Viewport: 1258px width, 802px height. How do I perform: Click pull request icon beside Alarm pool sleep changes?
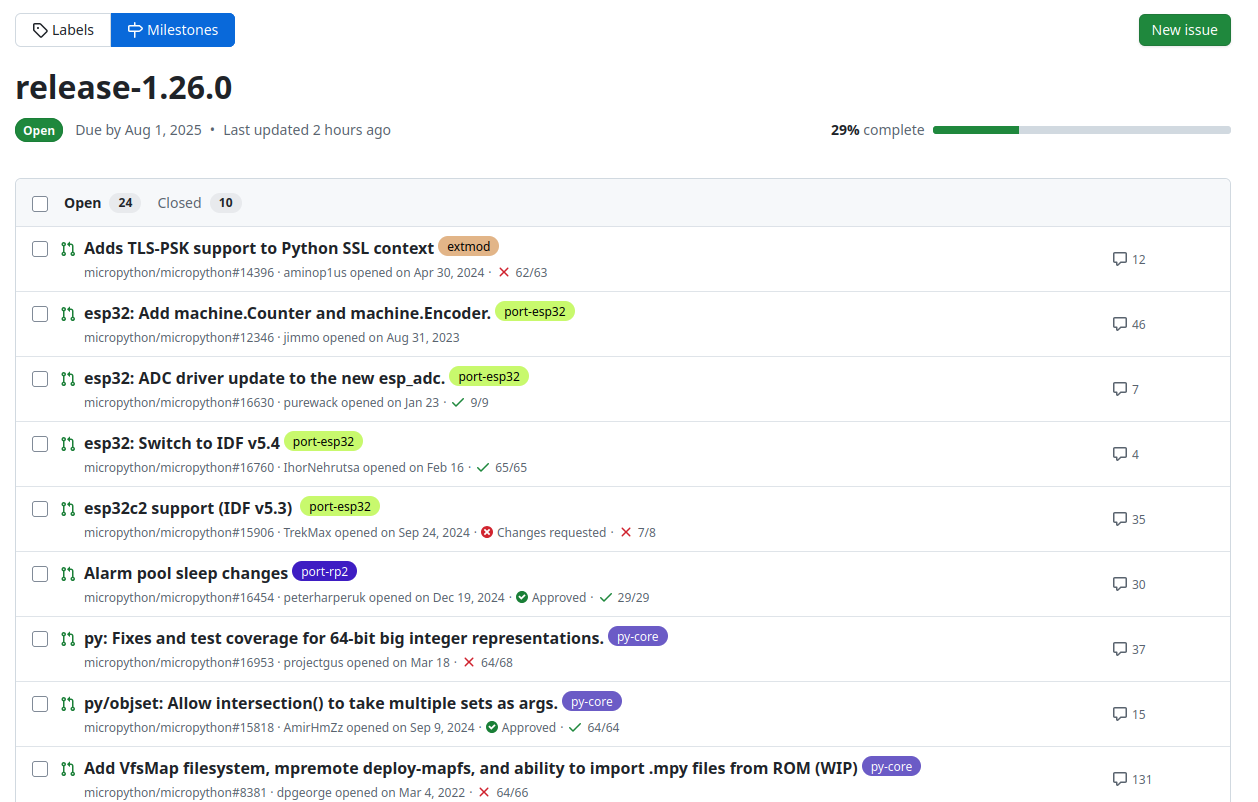click(x=68, y=574)
